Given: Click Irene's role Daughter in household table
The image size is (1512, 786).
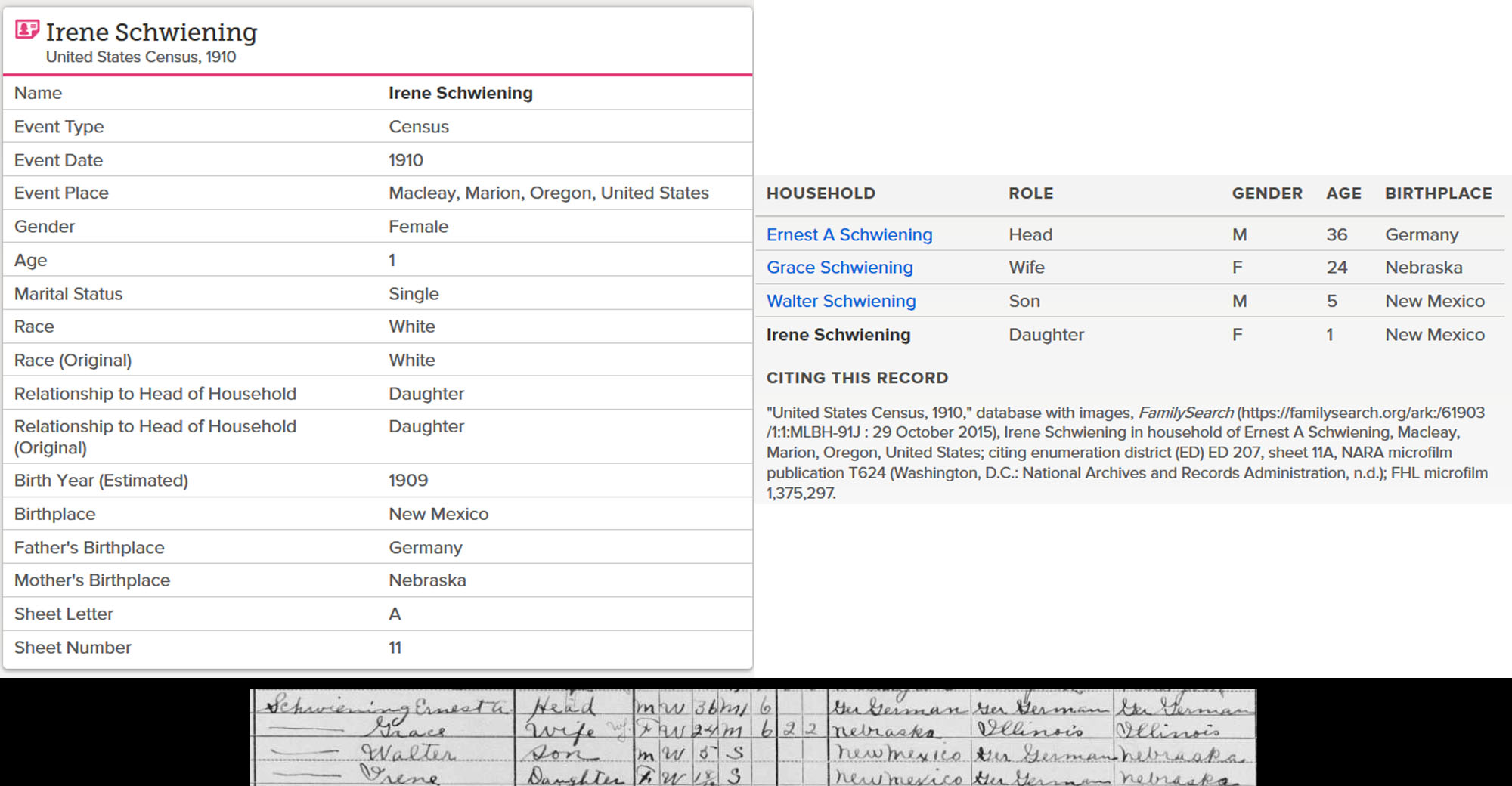Looking at the screenshot, I should (1046, 334).
